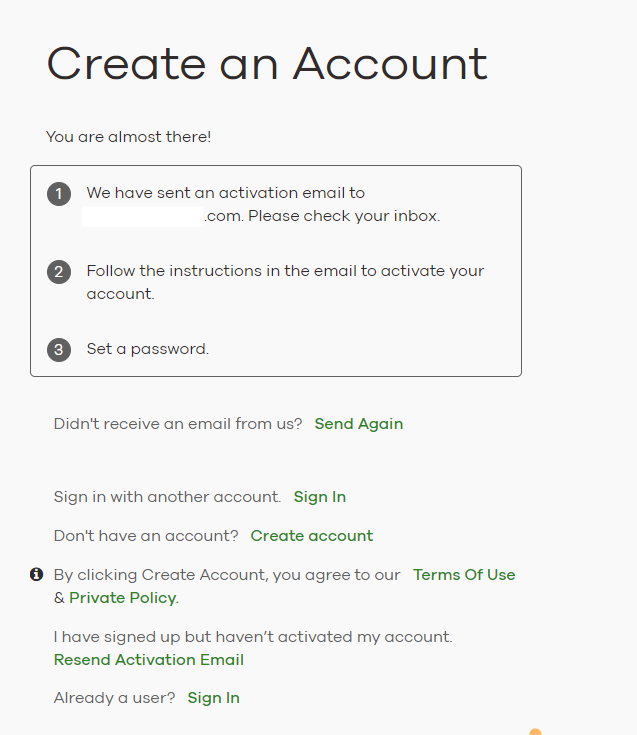
Task: Click the "Didn't receive an email from us?" text
Action: pos(178,424)
